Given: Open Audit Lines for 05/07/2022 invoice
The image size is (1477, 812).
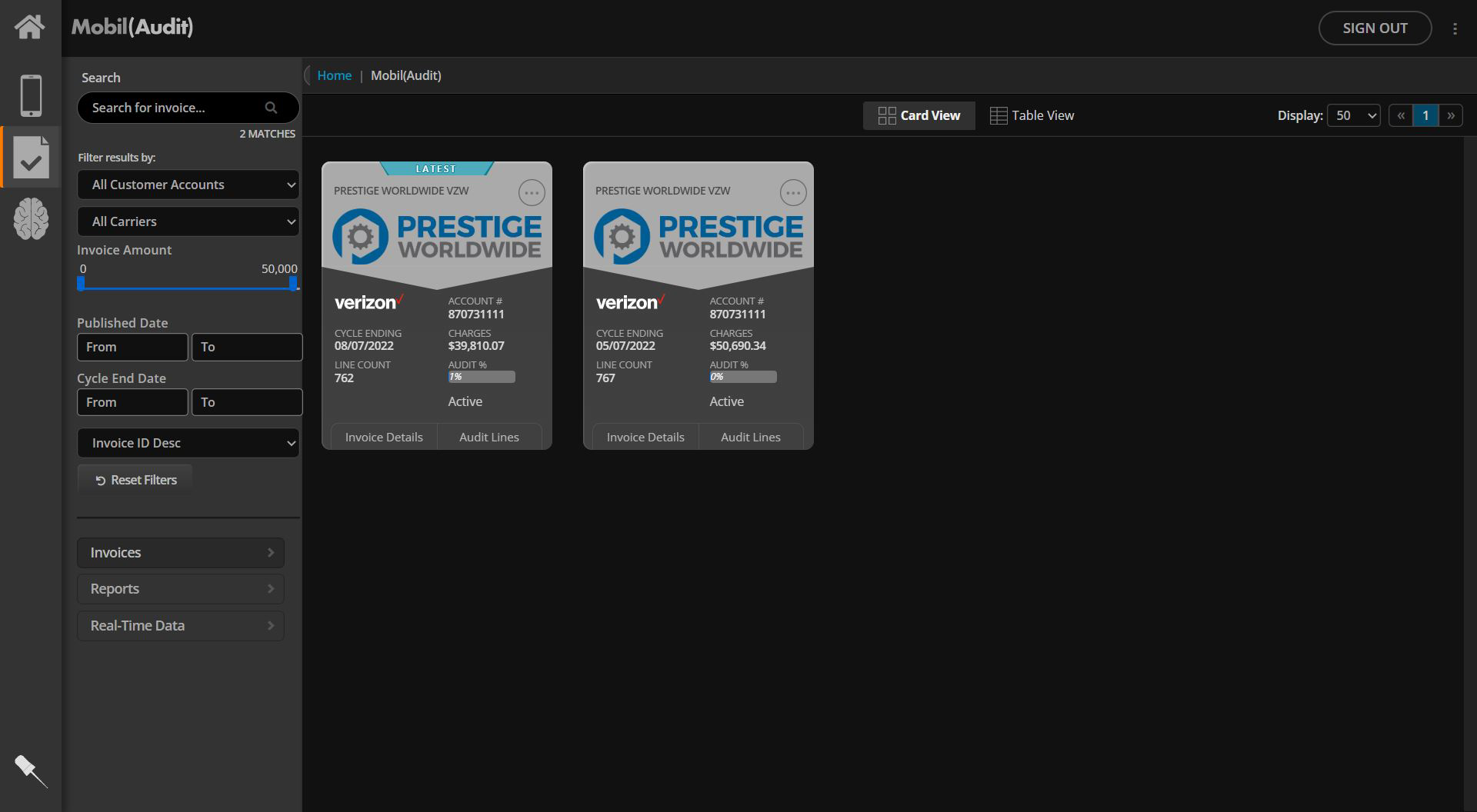Looking at the screenshot, I should point(751,437).
